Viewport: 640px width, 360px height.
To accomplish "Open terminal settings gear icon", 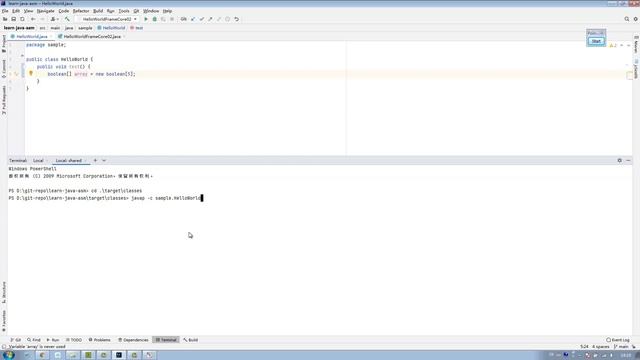I will [x=620, y=160].
